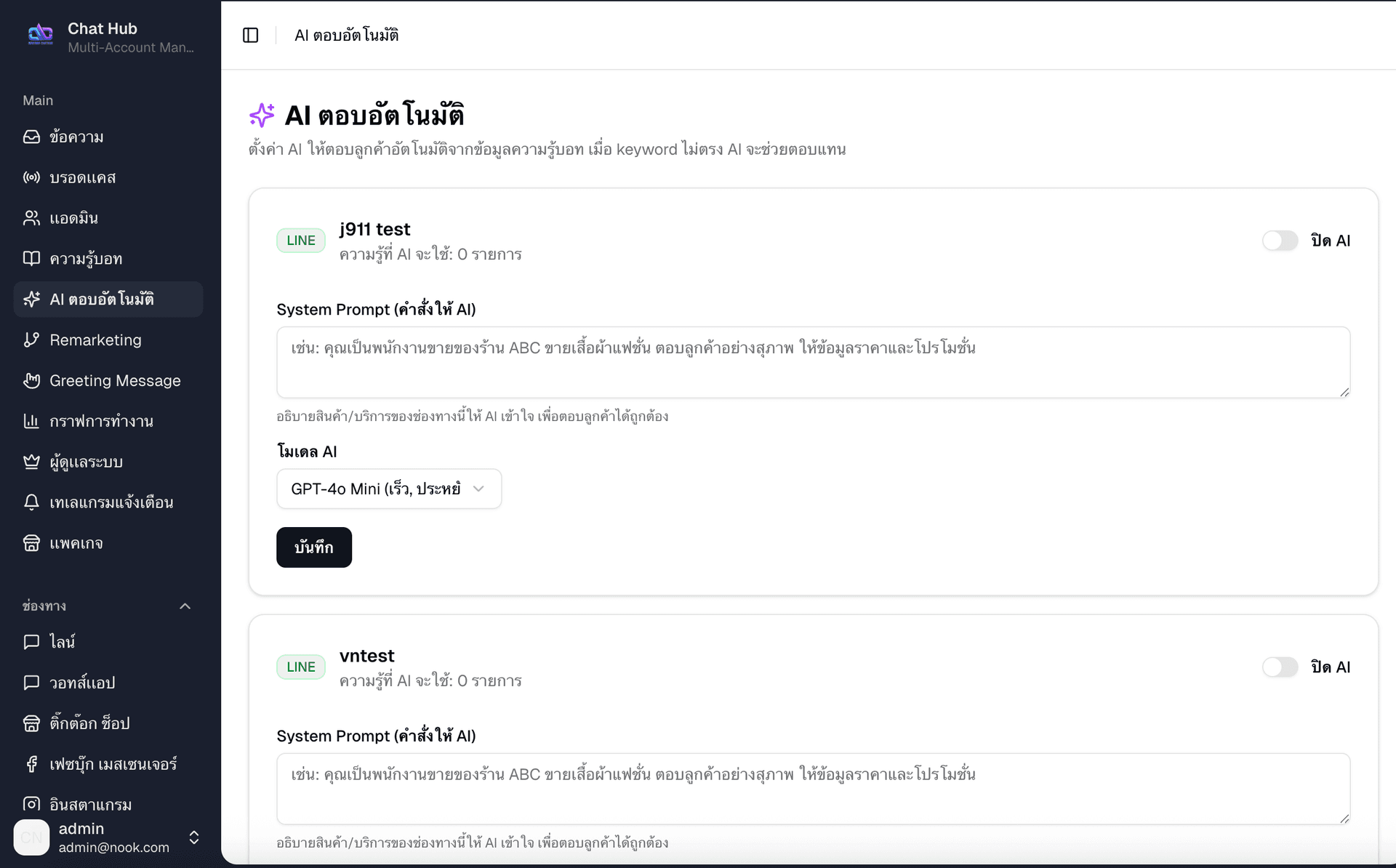Expand the admin account switcher
This screenshot has width=1396, height=868.
[193, 837]
